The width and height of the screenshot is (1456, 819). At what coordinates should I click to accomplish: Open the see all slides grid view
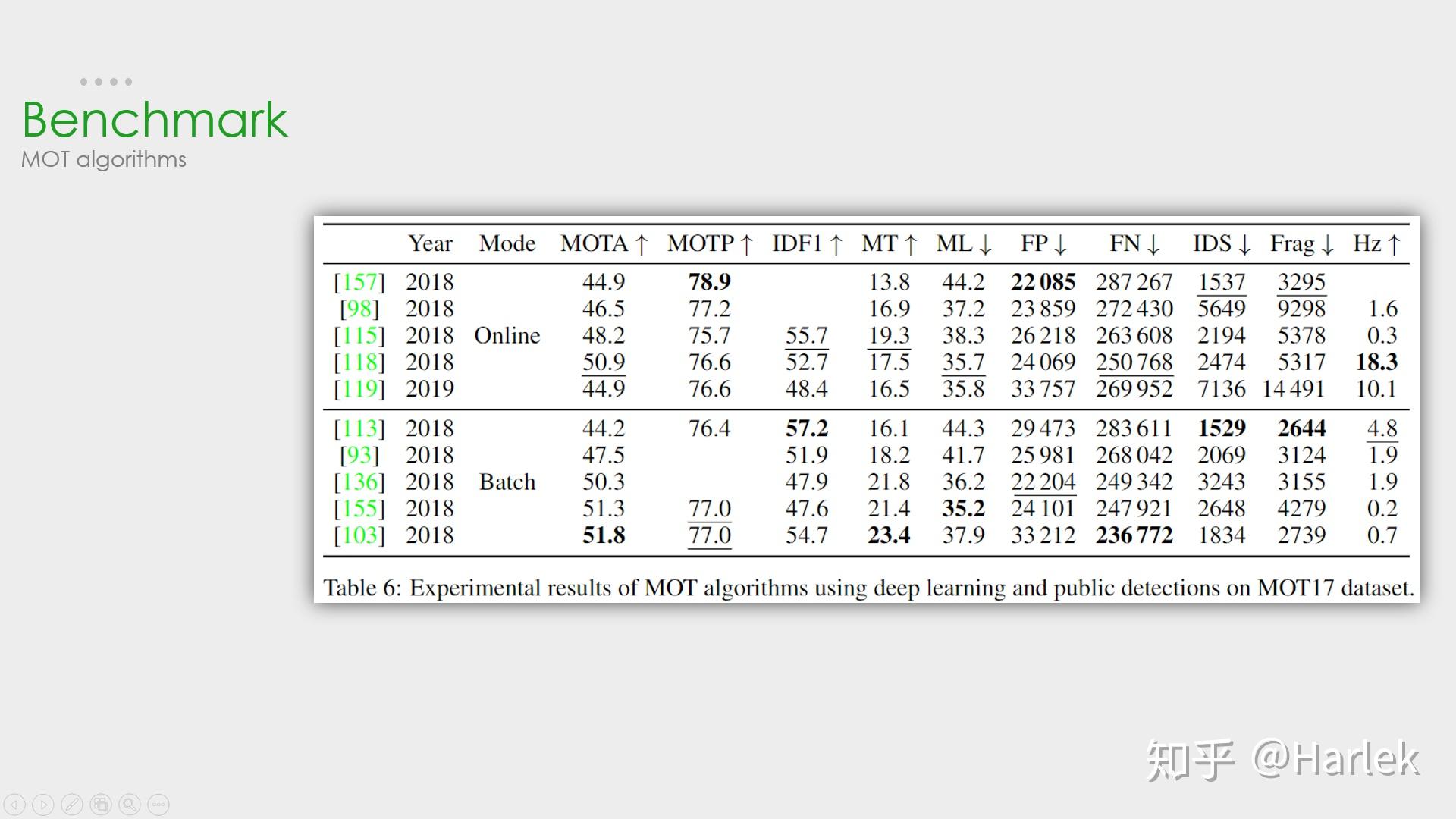tap(101, 805)
